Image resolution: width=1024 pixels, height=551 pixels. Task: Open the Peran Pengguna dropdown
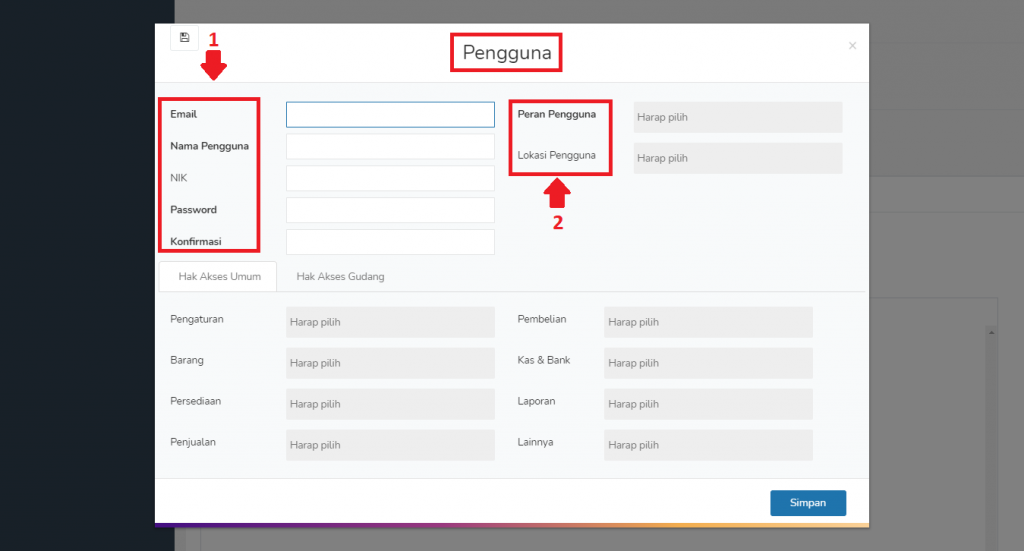[738, 117]
